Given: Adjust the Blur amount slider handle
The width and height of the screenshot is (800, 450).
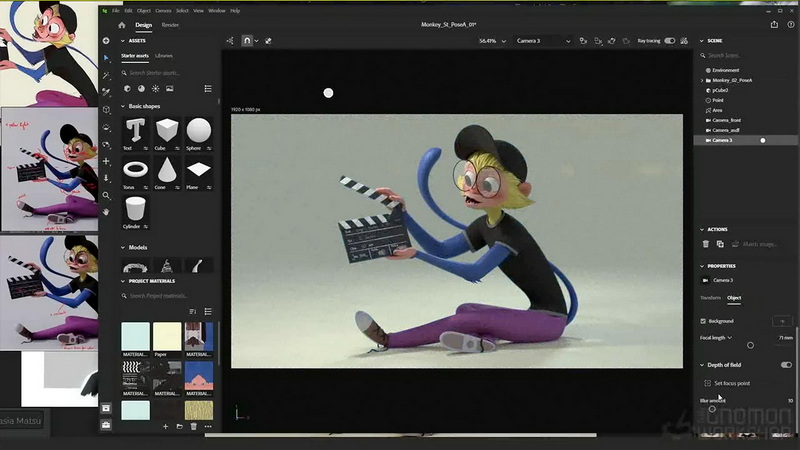Looking at the screenshot, I should pos(712,409).
